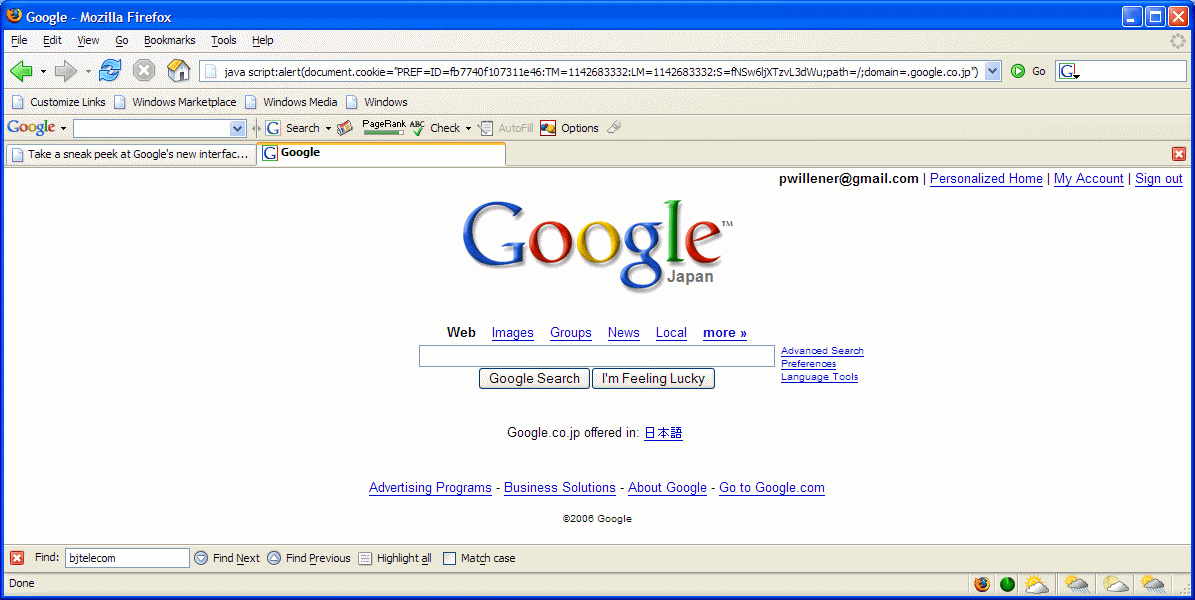View the PageRank indicator
Image resolution: width=1195 pixels, height=600 pixels.
(383, 127)
